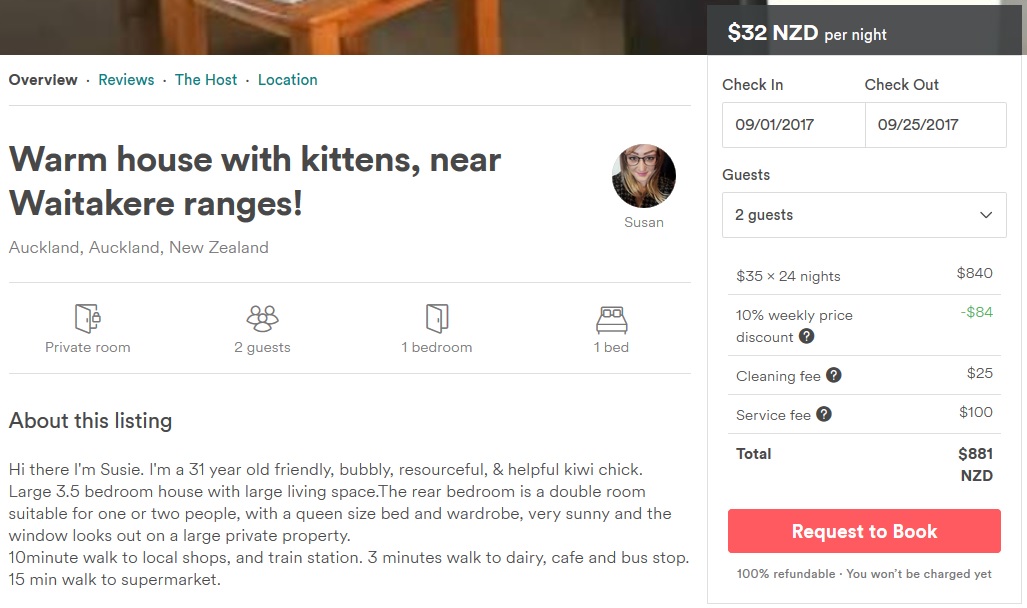Click the Check In date field
The image size is (1027, 608).
(x=793, y=125)
